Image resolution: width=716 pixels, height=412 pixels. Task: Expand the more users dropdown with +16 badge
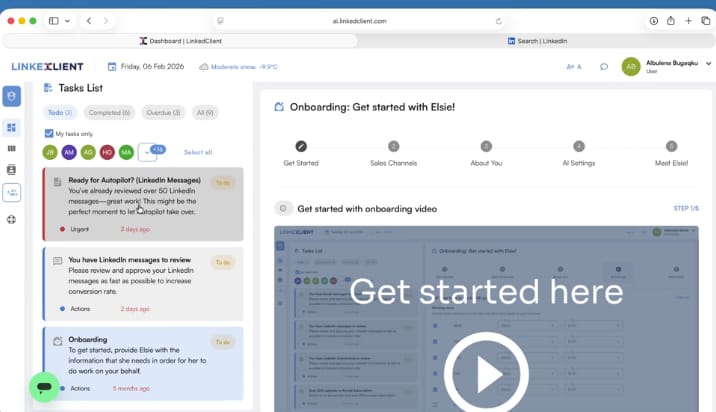pos(147,152)
